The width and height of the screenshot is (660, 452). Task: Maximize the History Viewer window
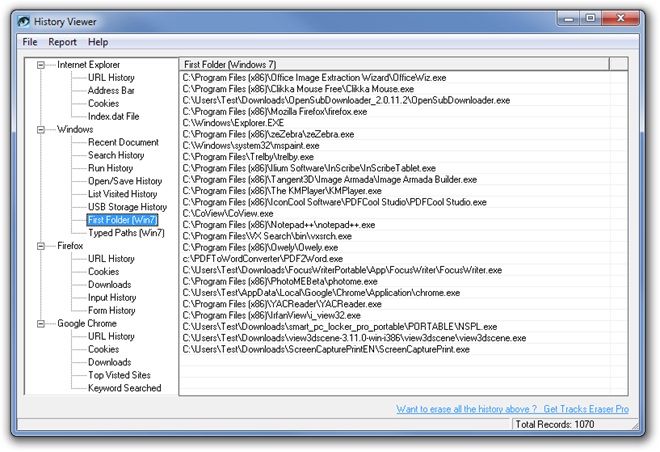point(591,18)
